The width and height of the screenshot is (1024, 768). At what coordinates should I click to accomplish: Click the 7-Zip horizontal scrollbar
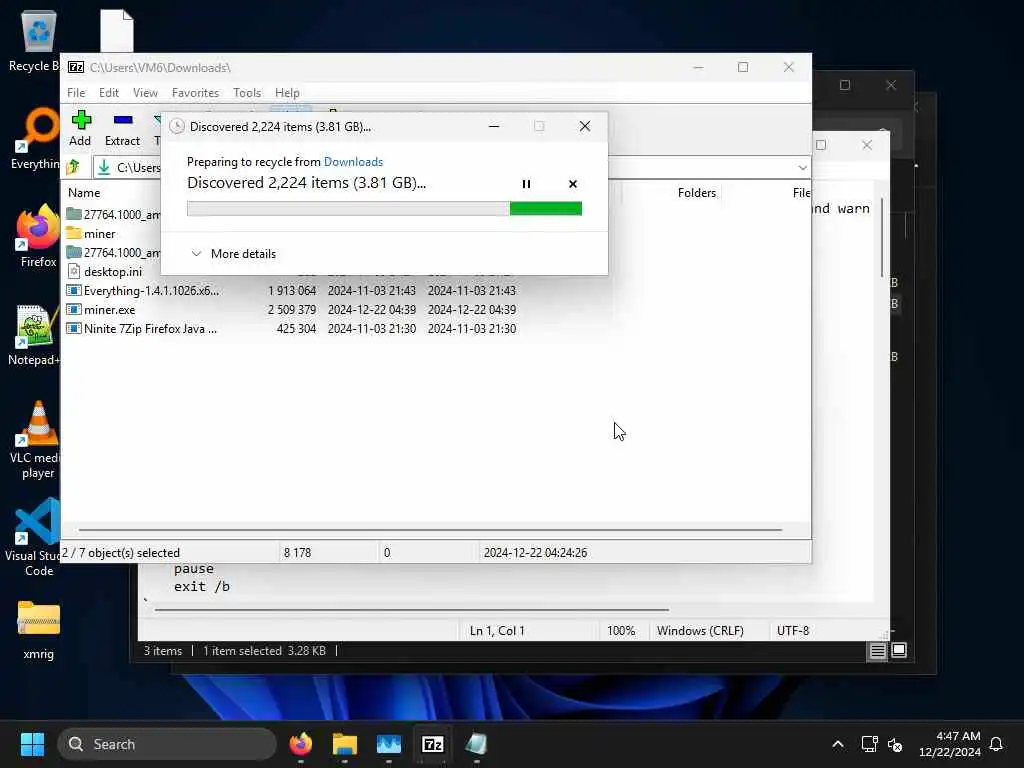(x=430, y=530)
